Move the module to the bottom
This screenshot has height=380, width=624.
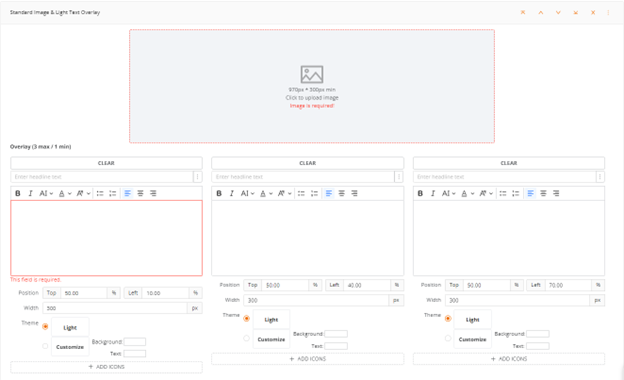point(575,12)
